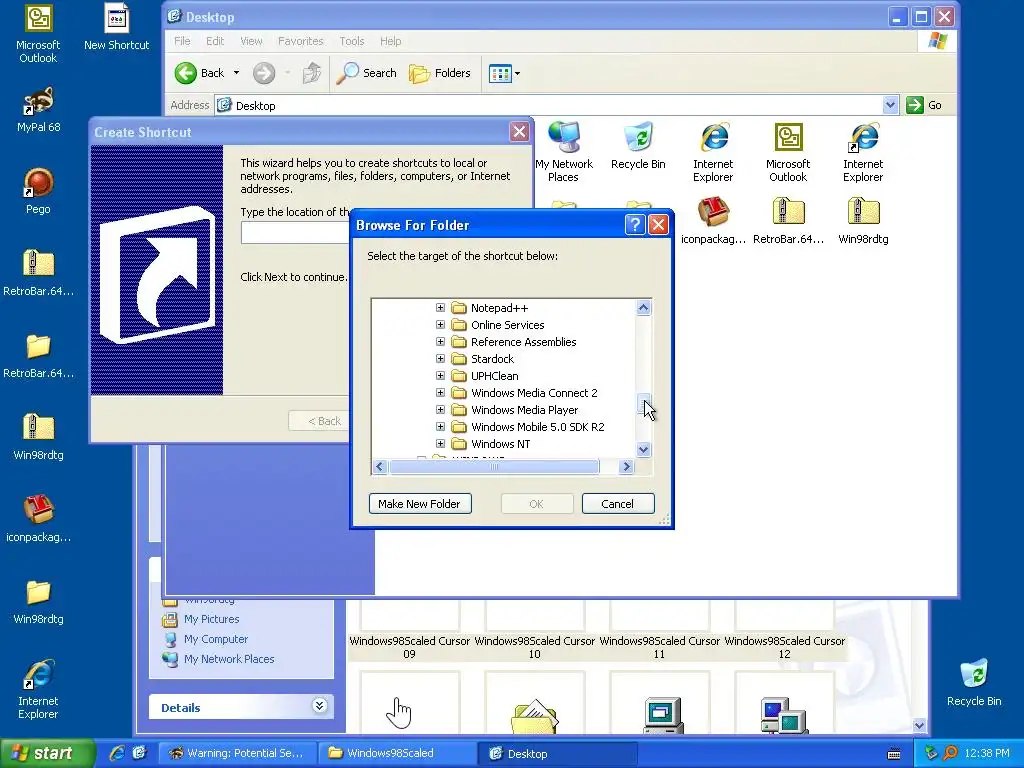Open the Favorites menu
Screen dimensions: 1024x768
(x=300, y=41)
